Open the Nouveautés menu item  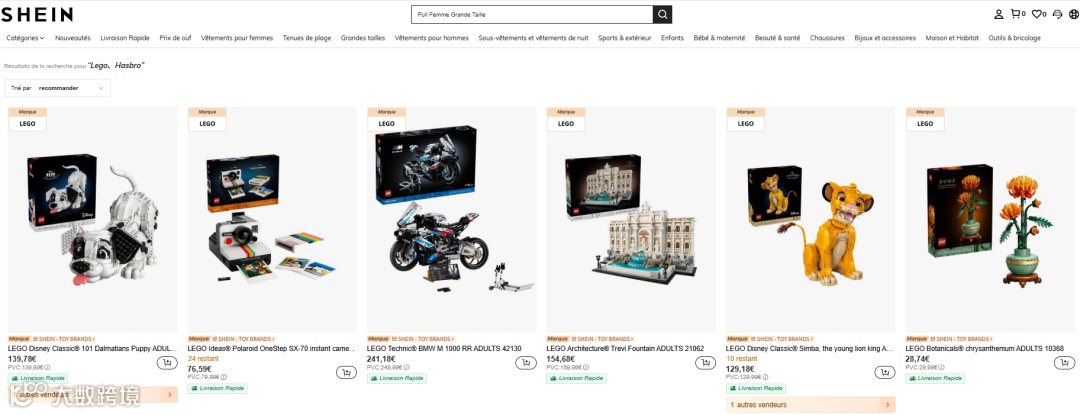73,38
